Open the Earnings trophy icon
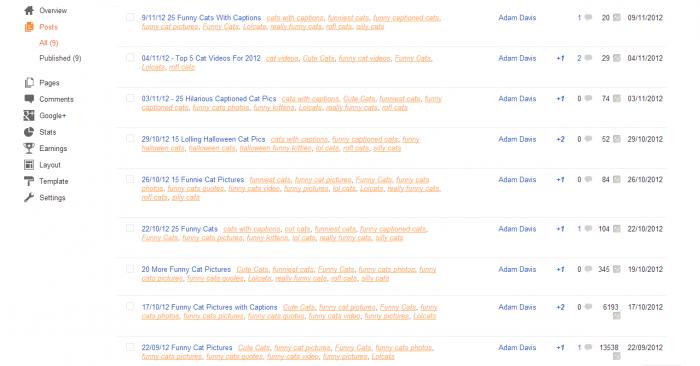The width and height of the screenshot is (700, 366). point(29,148)
